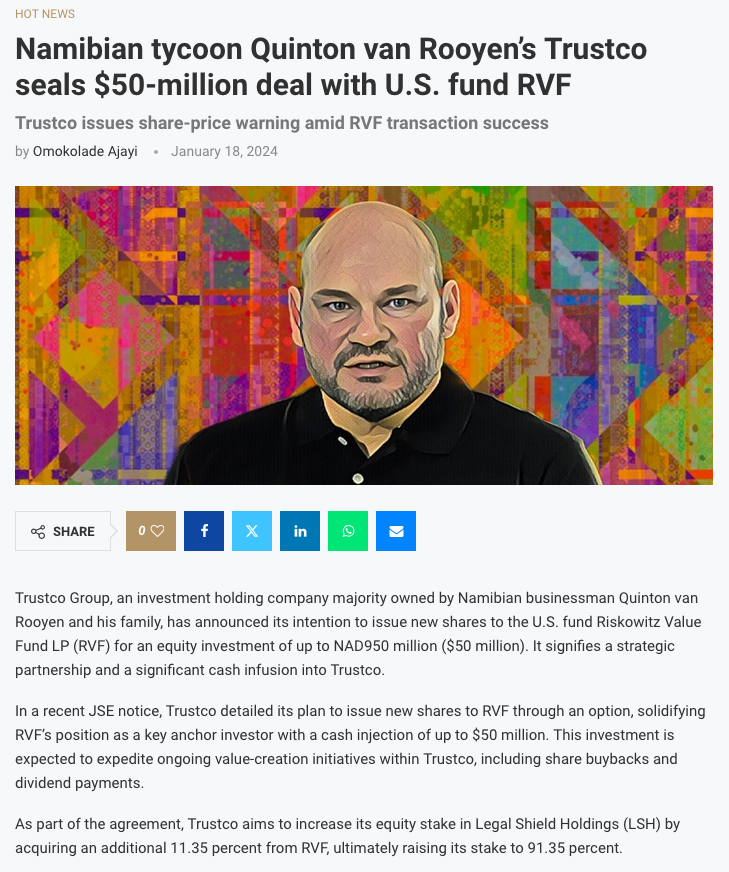The width and height of the screenshot is (729, 872).
Task: Click the SHARE button
Action: coord(62,531)
